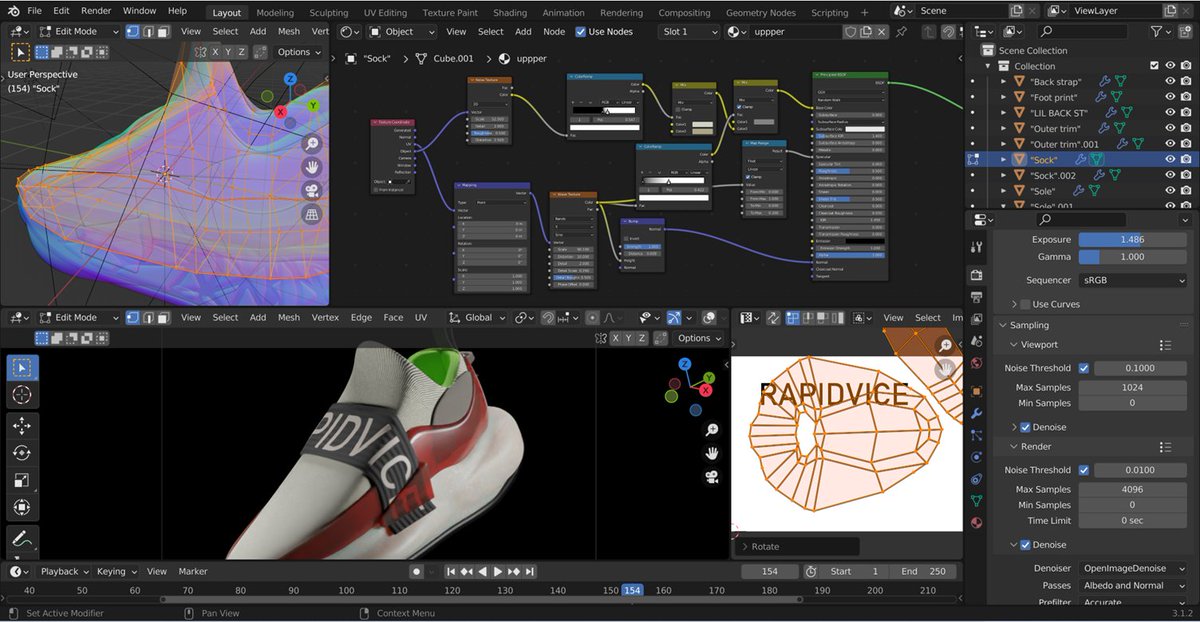This screenshot has width=1200, height=622.
Task: Open the Modifier wrench properties tab
Action: [x=977, y=413]
